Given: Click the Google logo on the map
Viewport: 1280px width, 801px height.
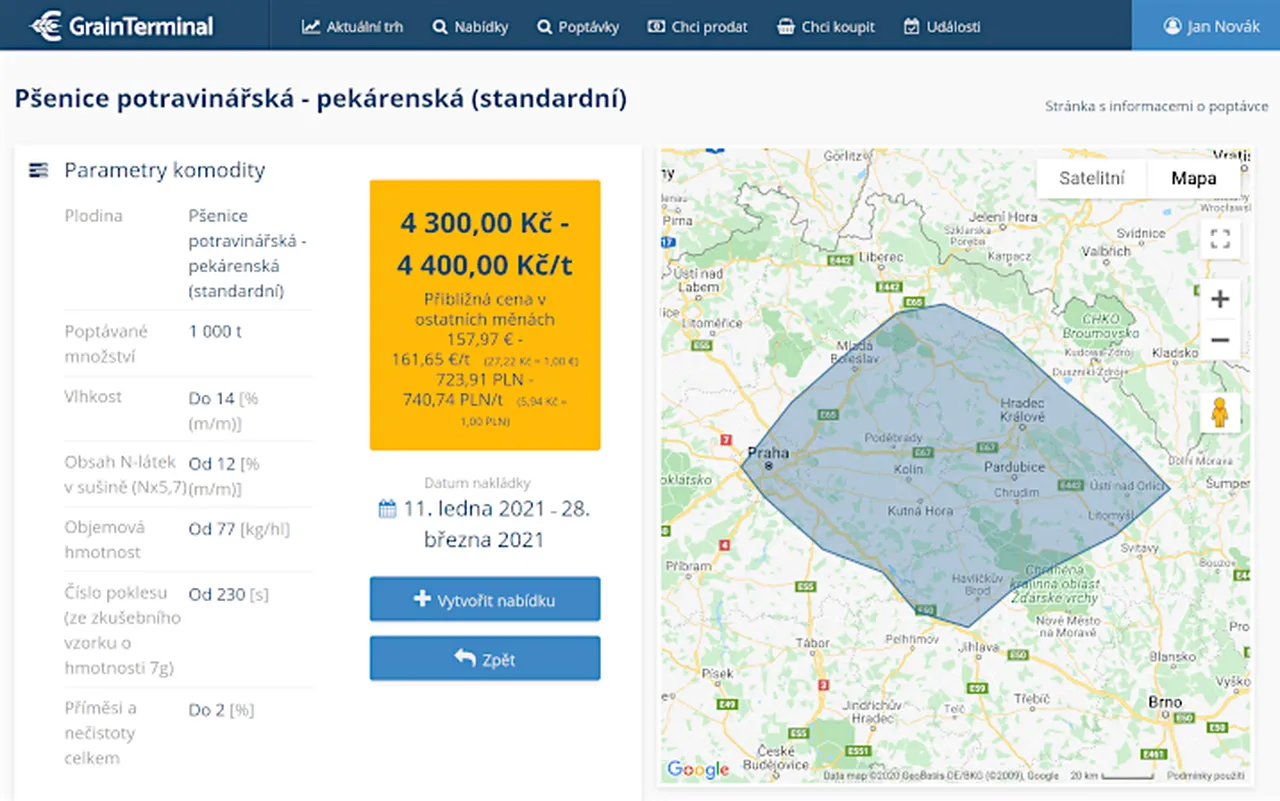Looking at the screenshot, I should 698,769.
